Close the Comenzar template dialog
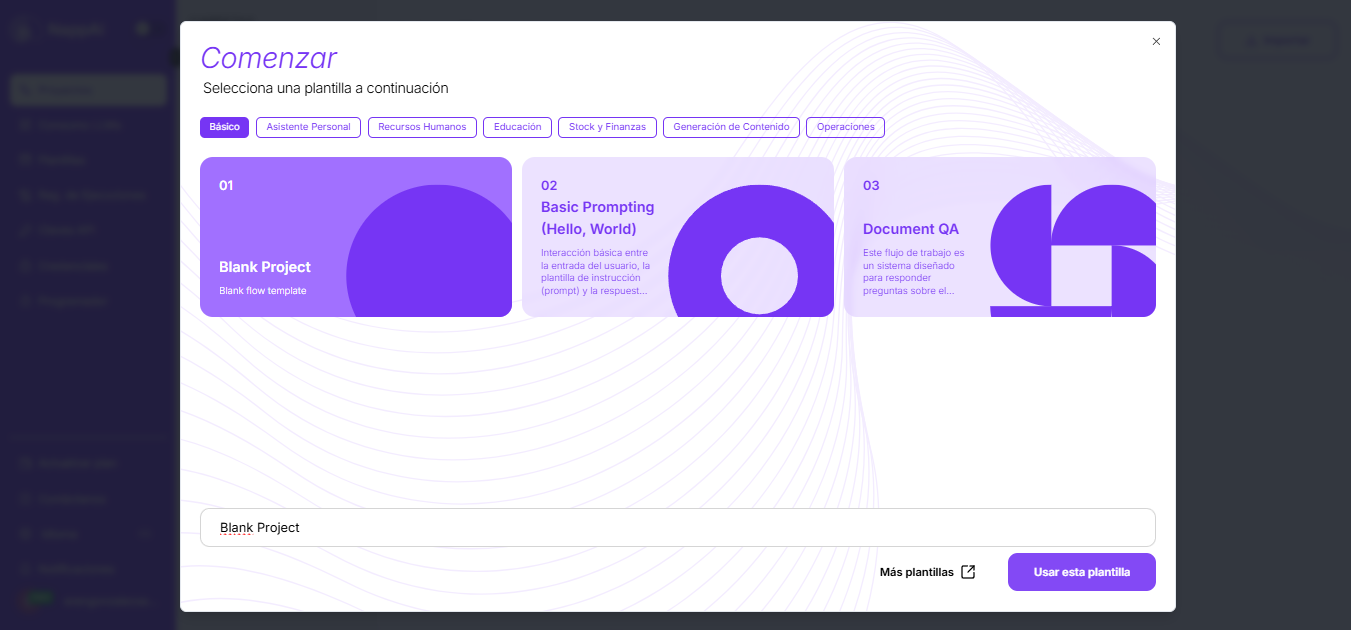1351x630 pixels. coord(1156,42)
